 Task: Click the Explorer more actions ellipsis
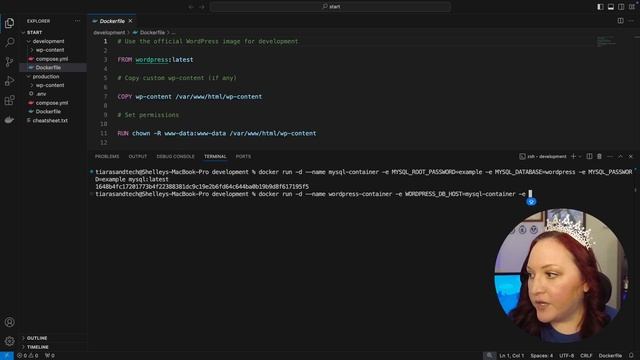(x=77, y=21)
